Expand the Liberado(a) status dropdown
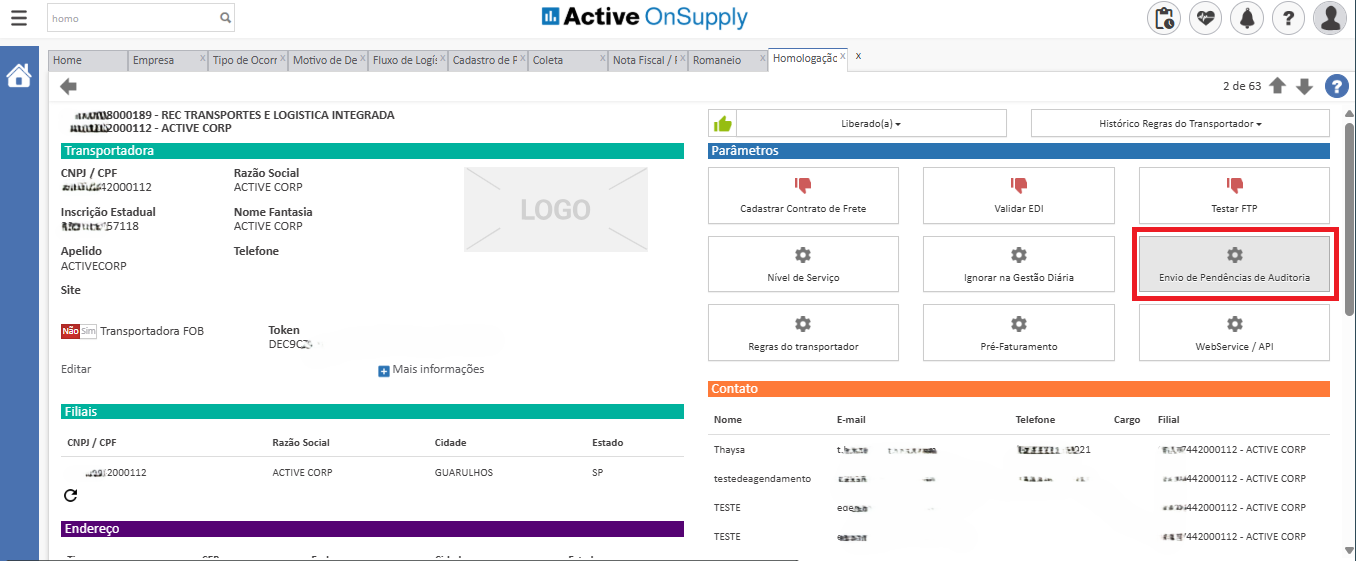Screen dimensions: 1356x561 [871, 123]
